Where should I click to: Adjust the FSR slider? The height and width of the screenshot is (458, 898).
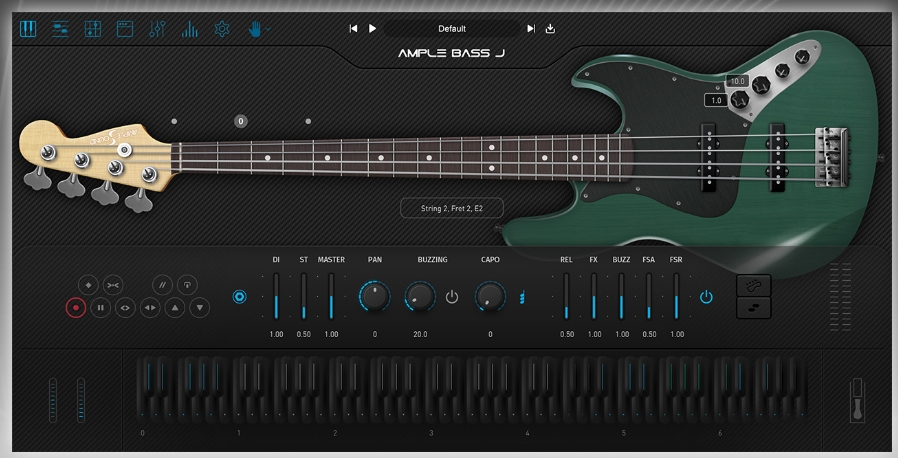click(x=676, y=296)
